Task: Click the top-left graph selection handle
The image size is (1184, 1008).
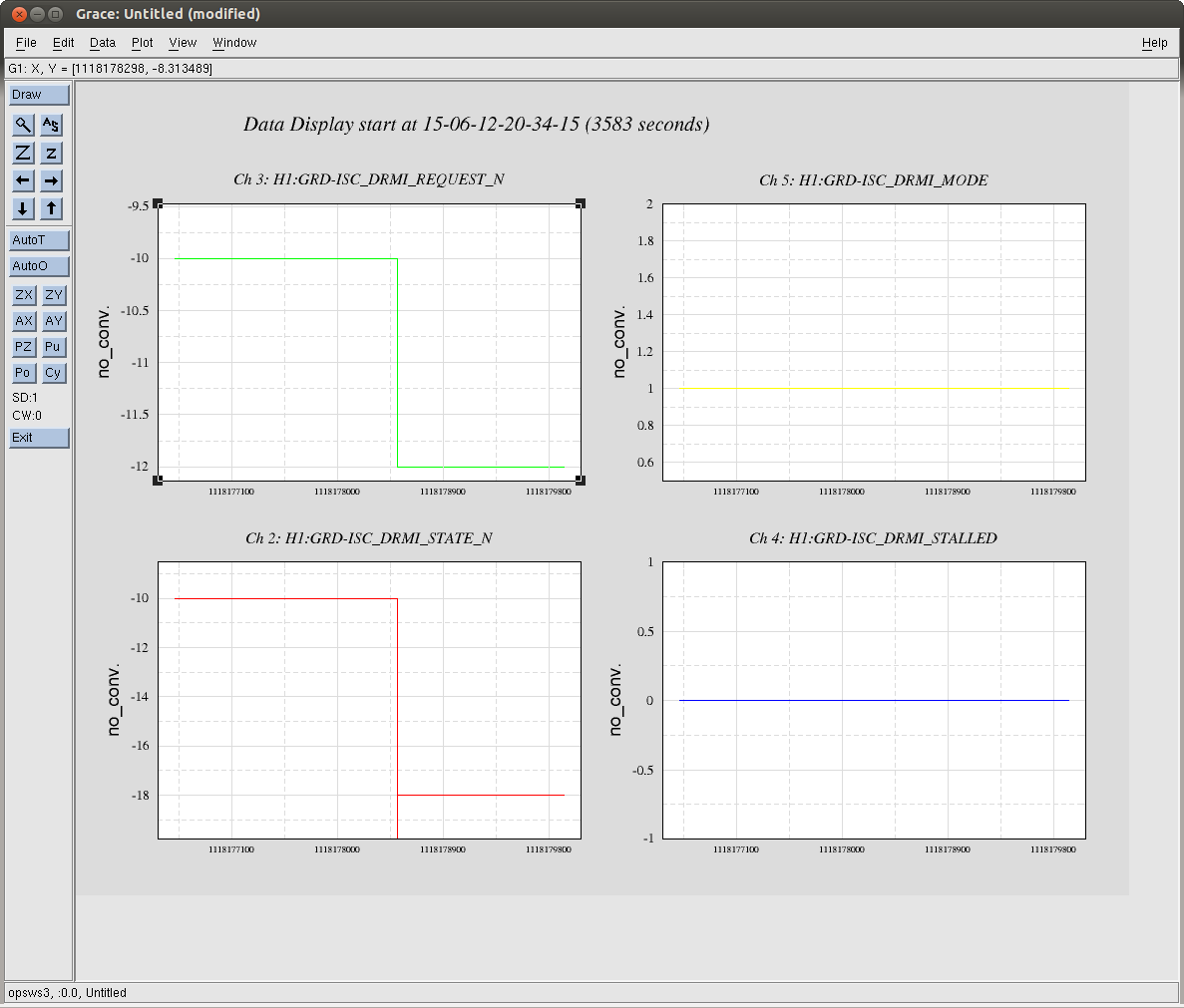Action: tap(158, 203)
